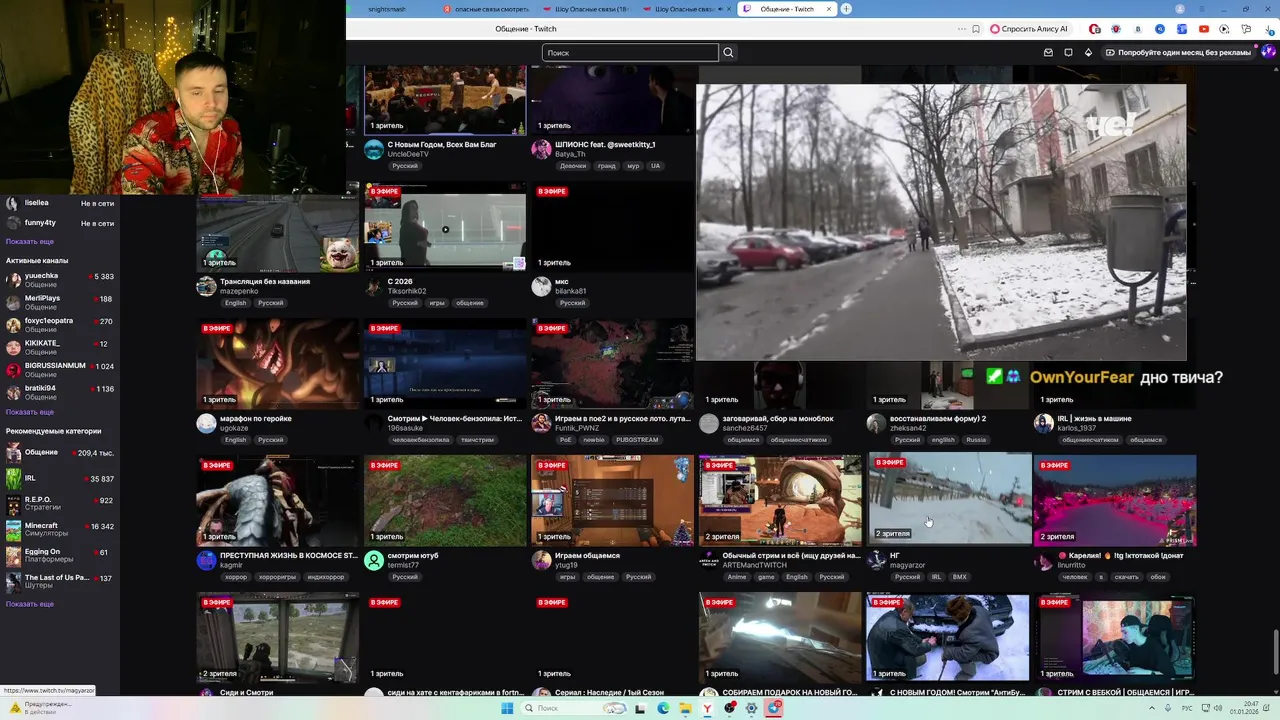Open yuuechka channel avatar in sidebar

13,280
